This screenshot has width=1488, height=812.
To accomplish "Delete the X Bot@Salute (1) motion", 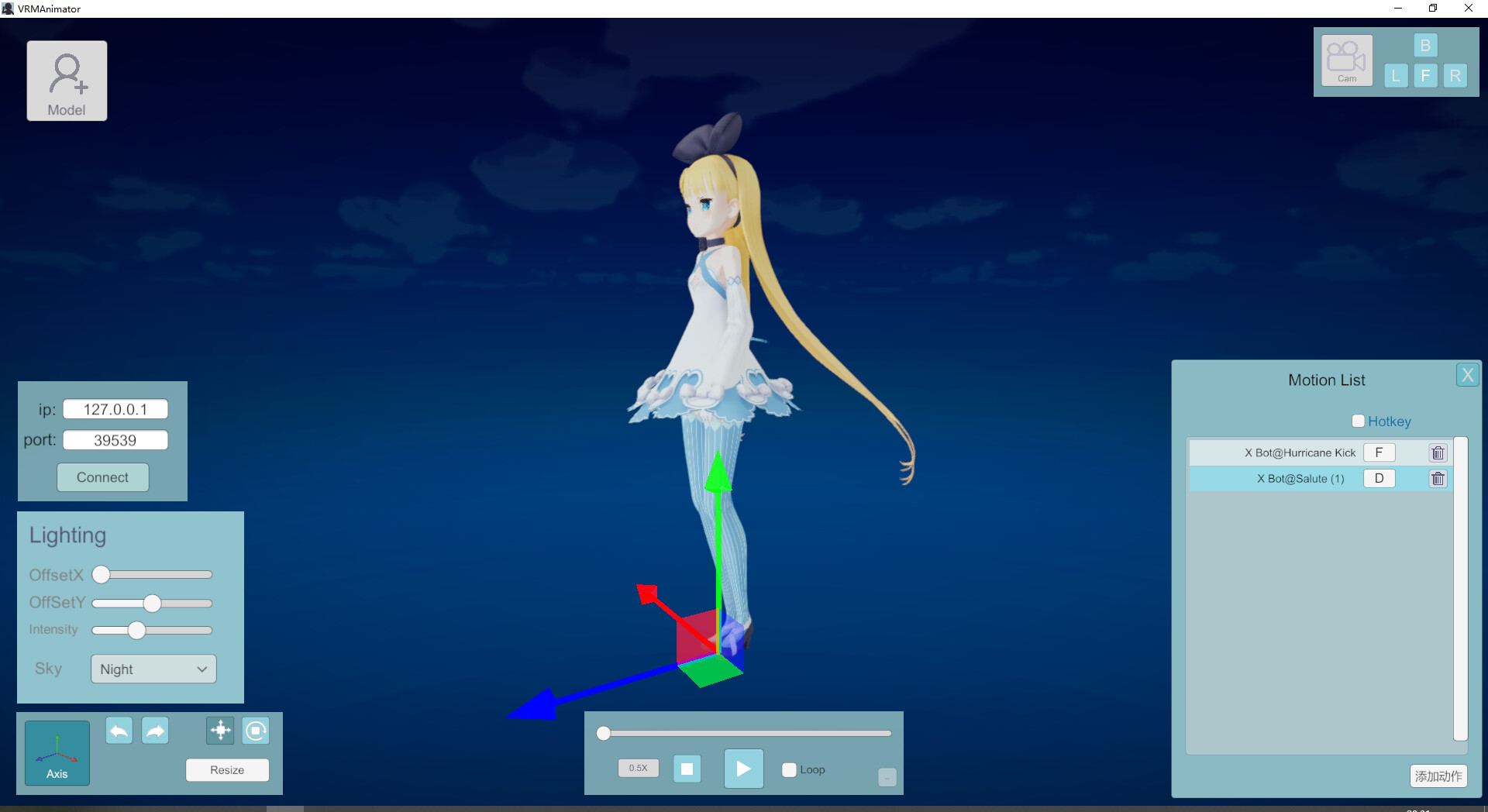I will pos(1438,478).
